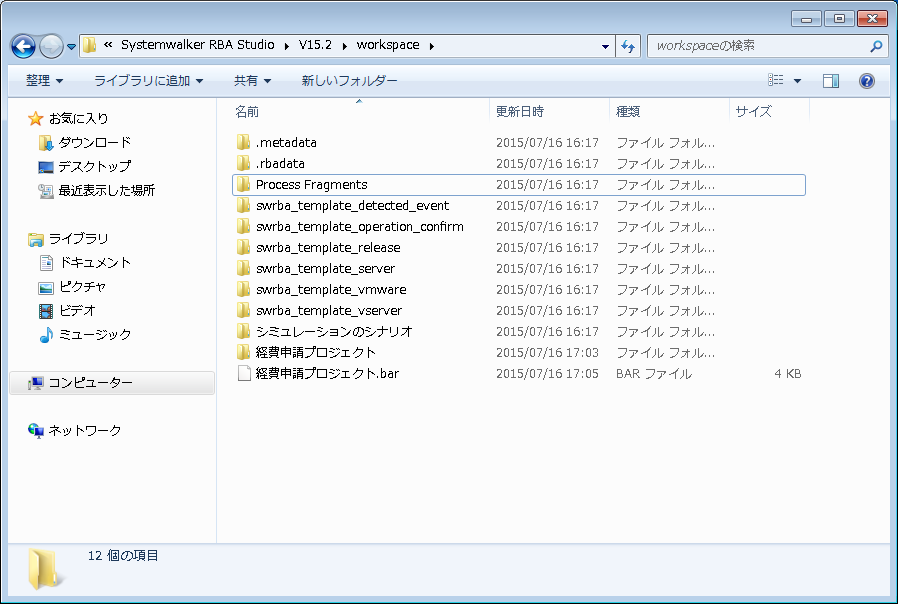Click Systemwalker RBA Studio in address path
Screen dimensions: 898x614
198,45
